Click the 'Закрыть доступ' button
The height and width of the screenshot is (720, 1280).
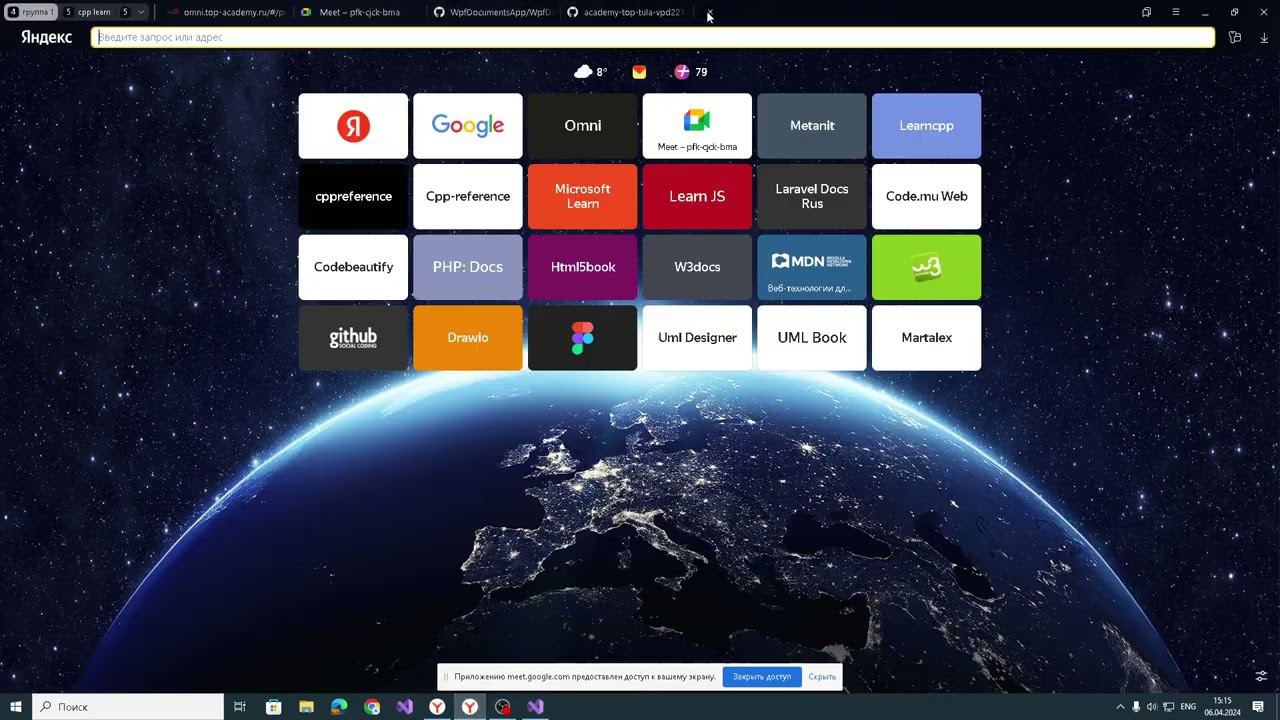762,677
